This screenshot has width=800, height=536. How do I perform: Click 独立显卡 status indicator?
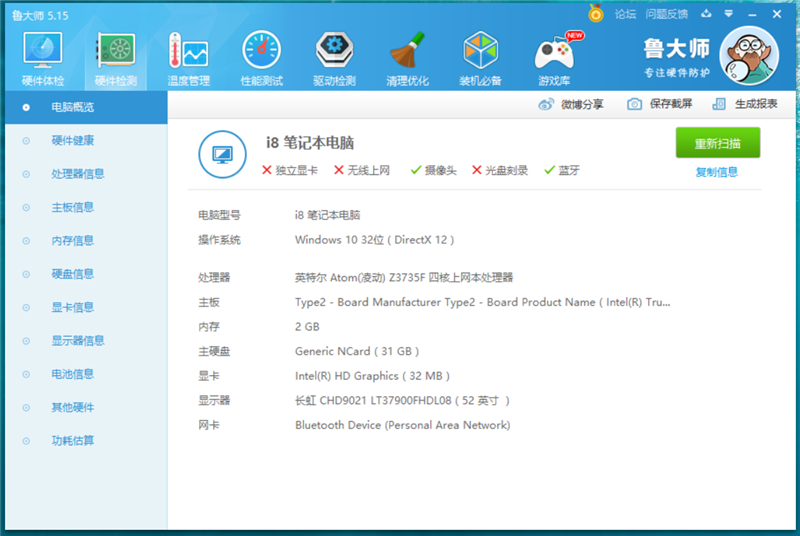pyautogui.click(x=289, y=170)
